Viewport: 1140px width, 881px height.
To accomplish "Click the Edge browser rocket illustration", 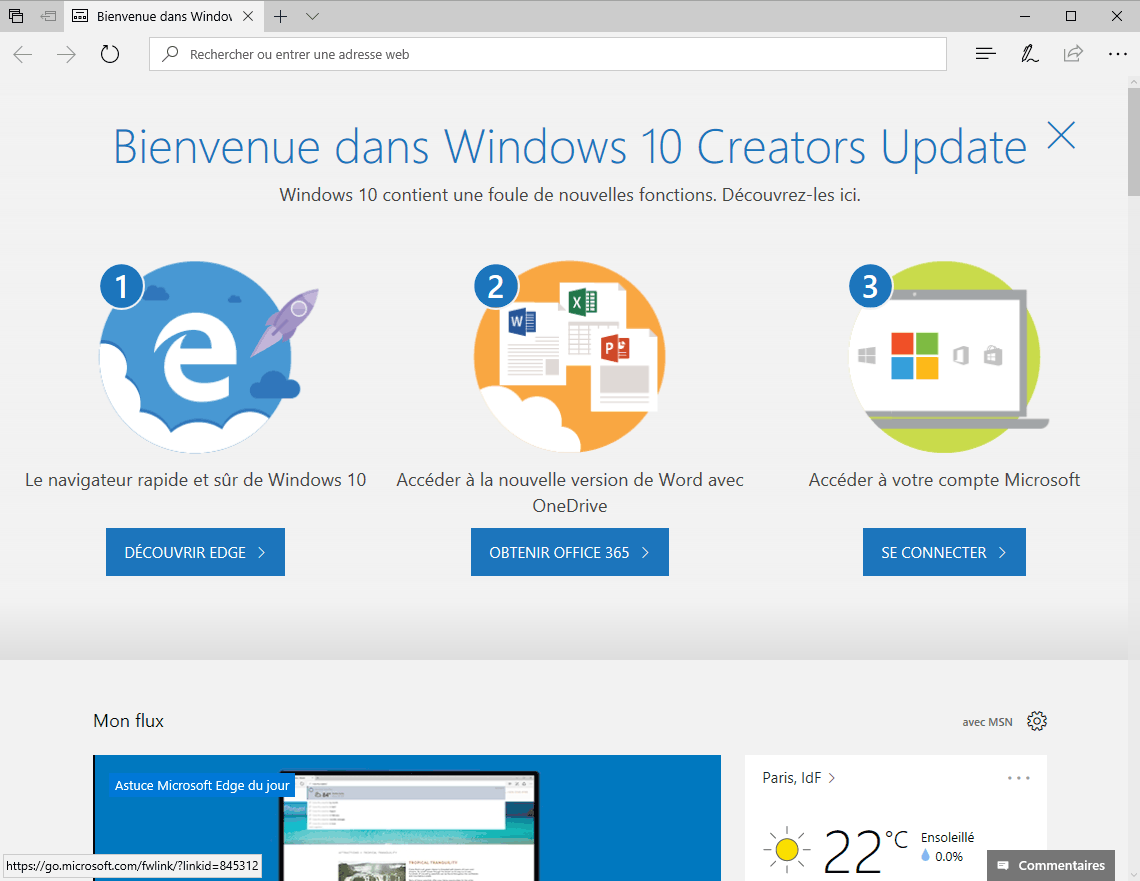I will 209,356.
